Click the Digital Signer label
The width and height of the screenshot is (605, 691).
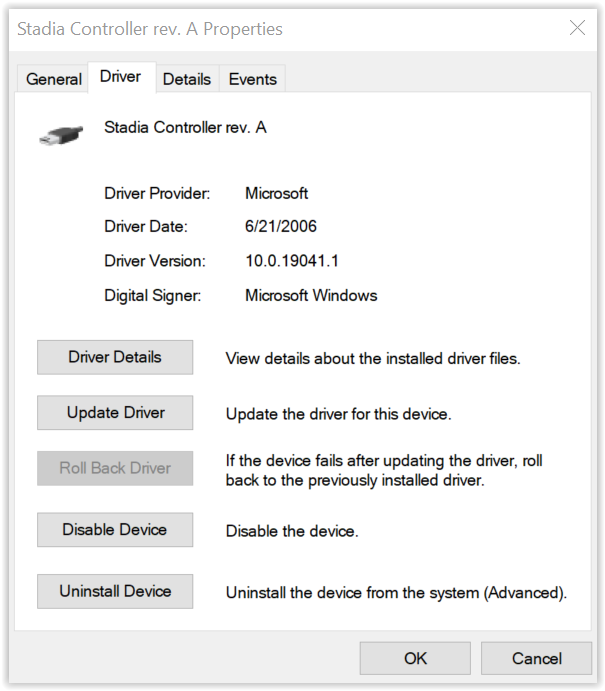click(153, 296)
